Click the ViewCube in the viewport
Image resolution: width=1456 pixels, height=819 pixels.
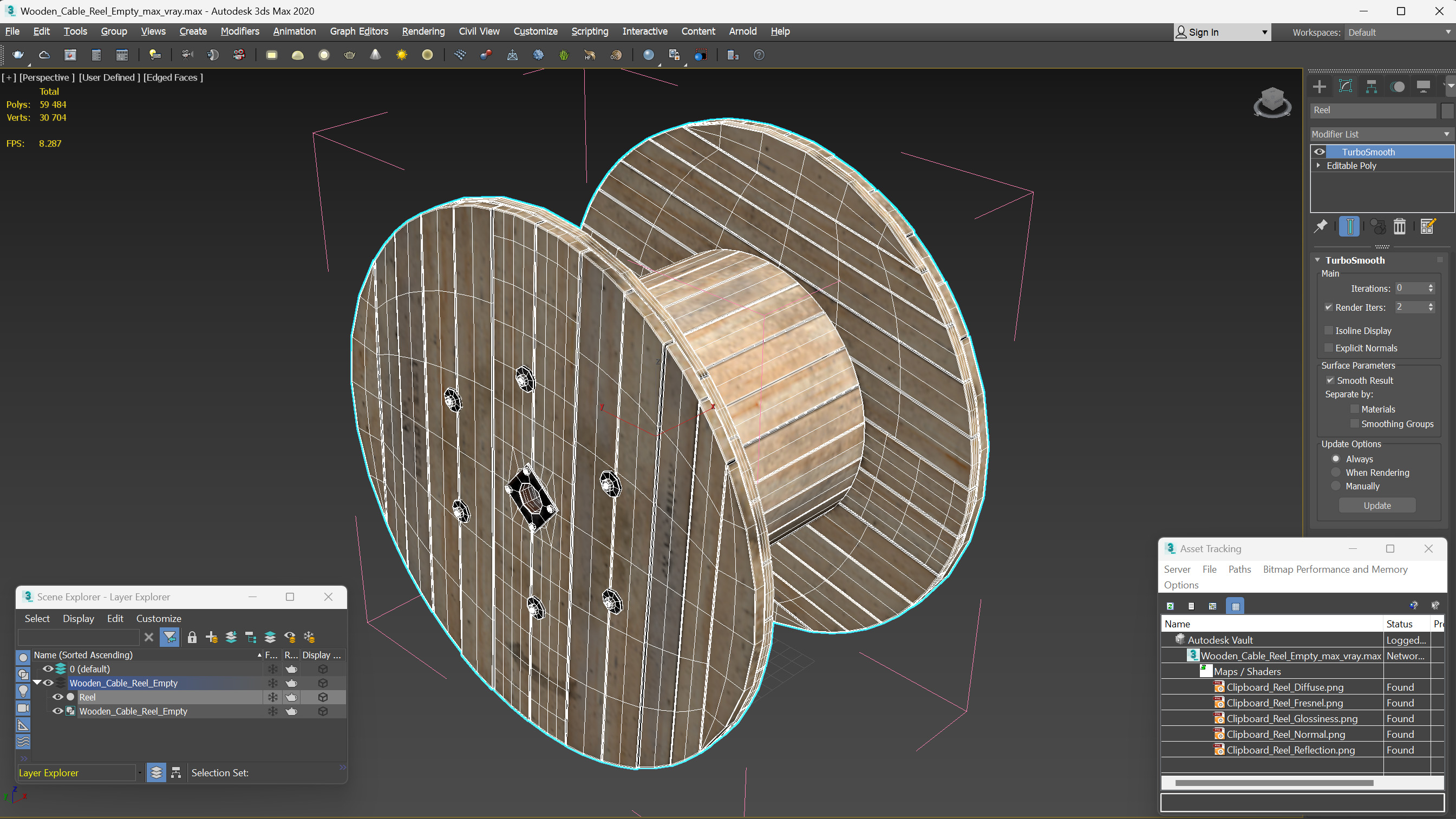1272,102
